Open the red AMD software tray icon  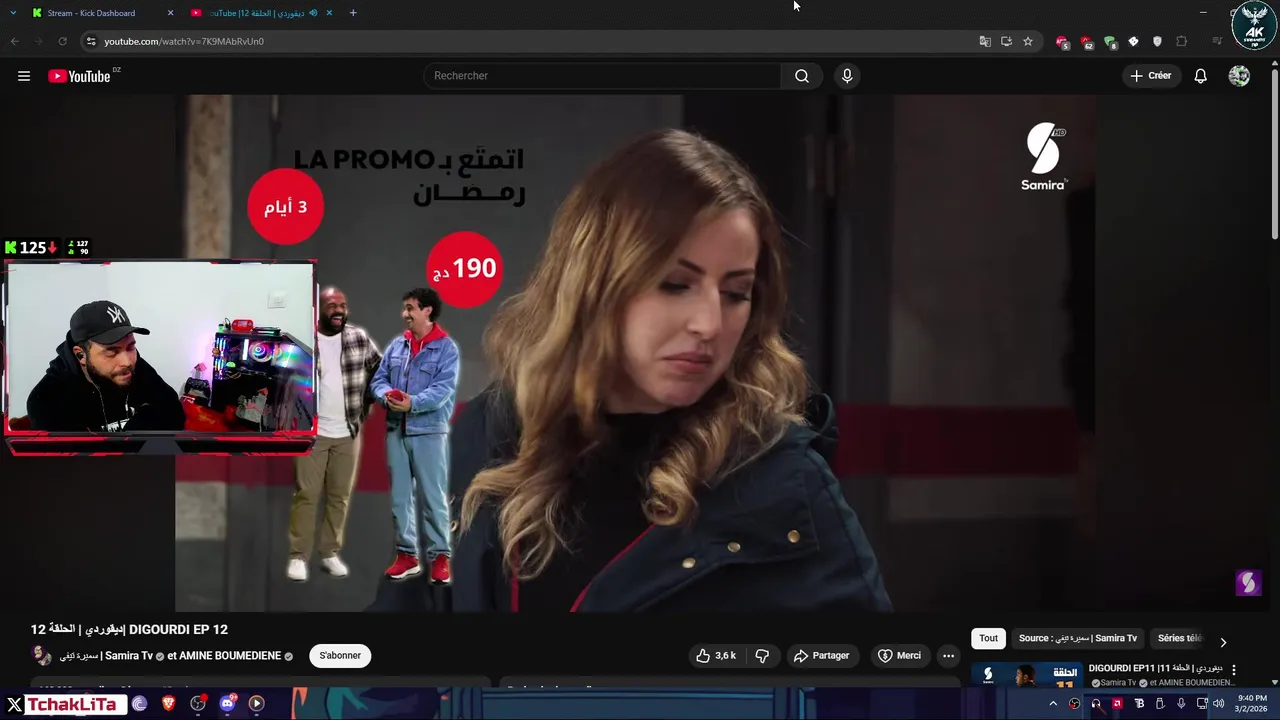[1117, 704]
